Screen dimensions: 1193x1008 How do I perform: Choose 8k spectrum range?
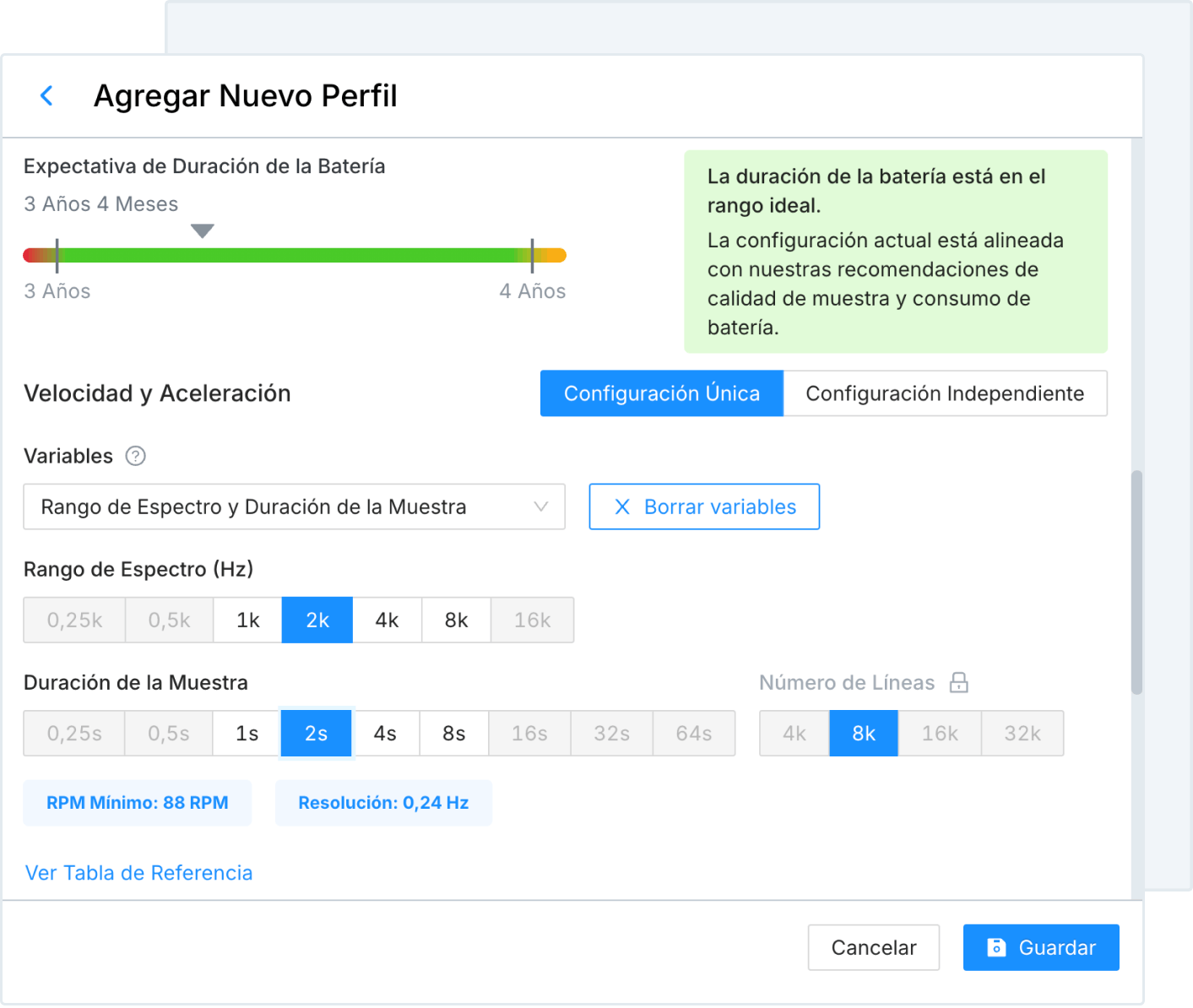pos(456,621)
